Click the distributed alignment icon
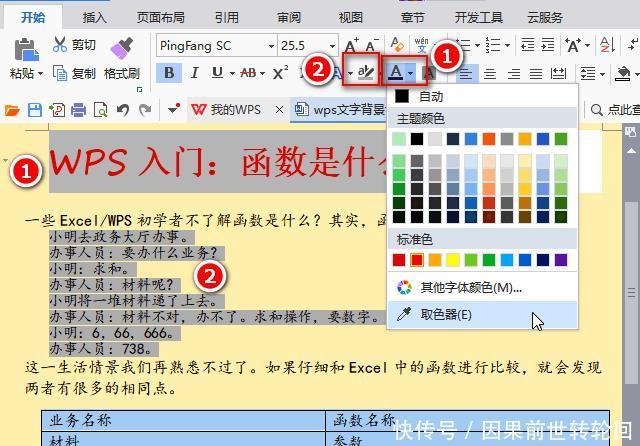 [558, 74]
